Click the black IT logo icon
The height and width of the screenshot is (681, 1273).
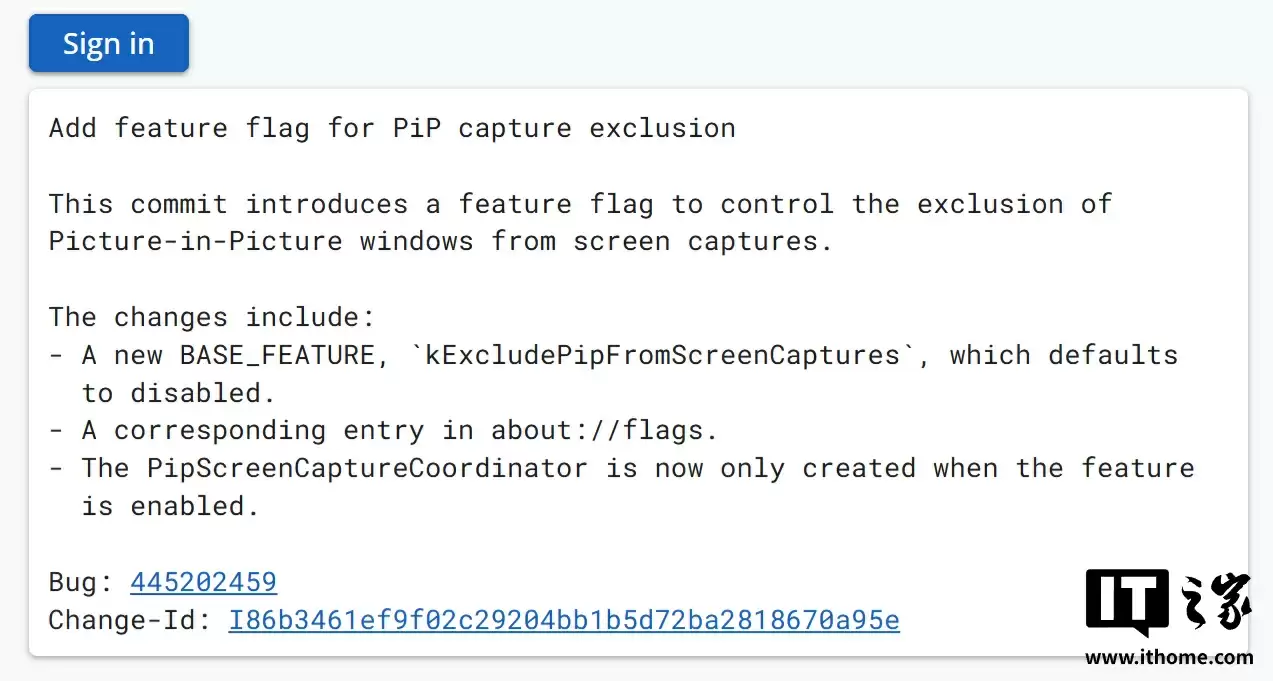pos(1127,603)
